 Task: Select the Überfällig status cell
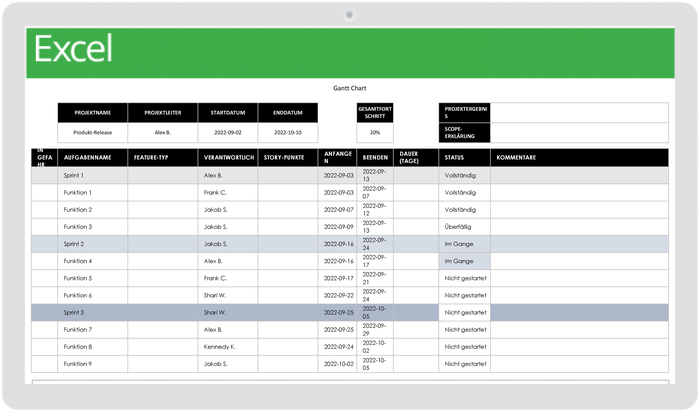click(x=465, y=227)
